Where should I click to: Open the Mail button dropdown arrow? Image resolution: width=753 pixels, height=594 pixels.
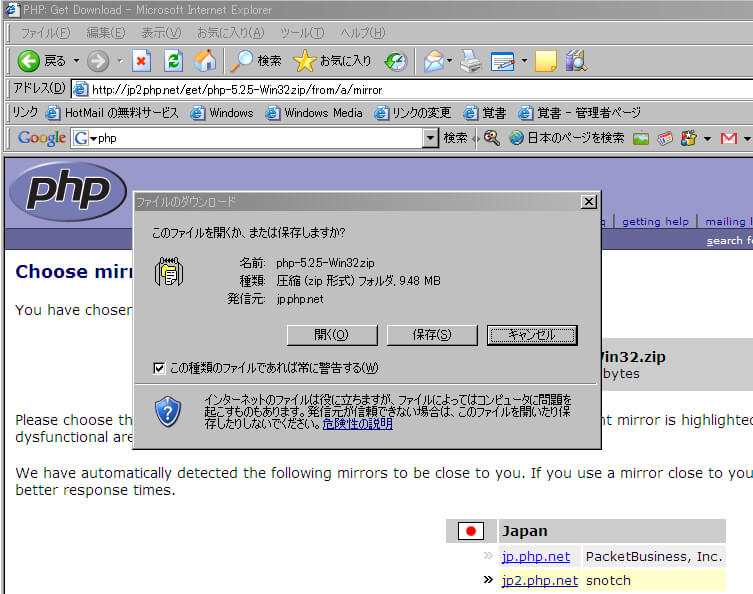(451, 61)
